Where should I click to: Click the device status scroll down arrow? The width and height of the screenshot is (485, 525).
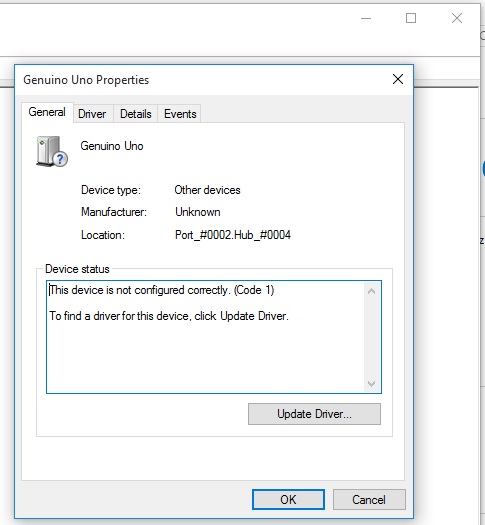[x=371, y=383]
